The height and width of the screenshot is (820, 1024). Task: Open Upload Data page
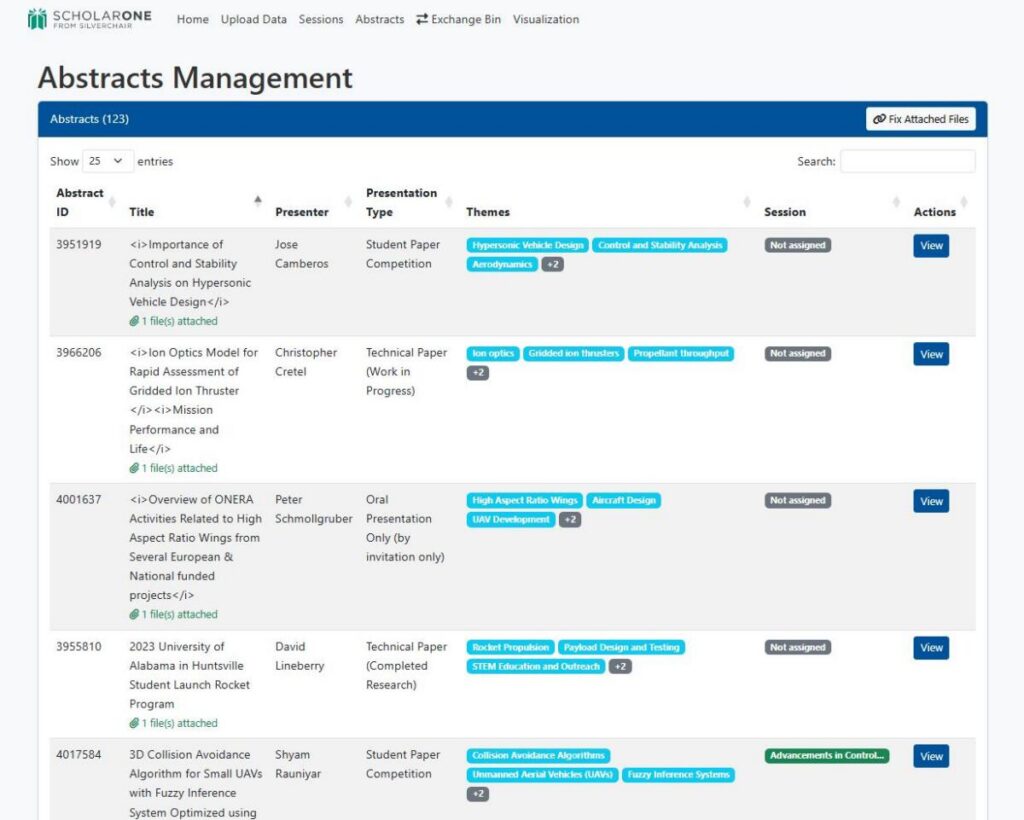click(253, 20)
